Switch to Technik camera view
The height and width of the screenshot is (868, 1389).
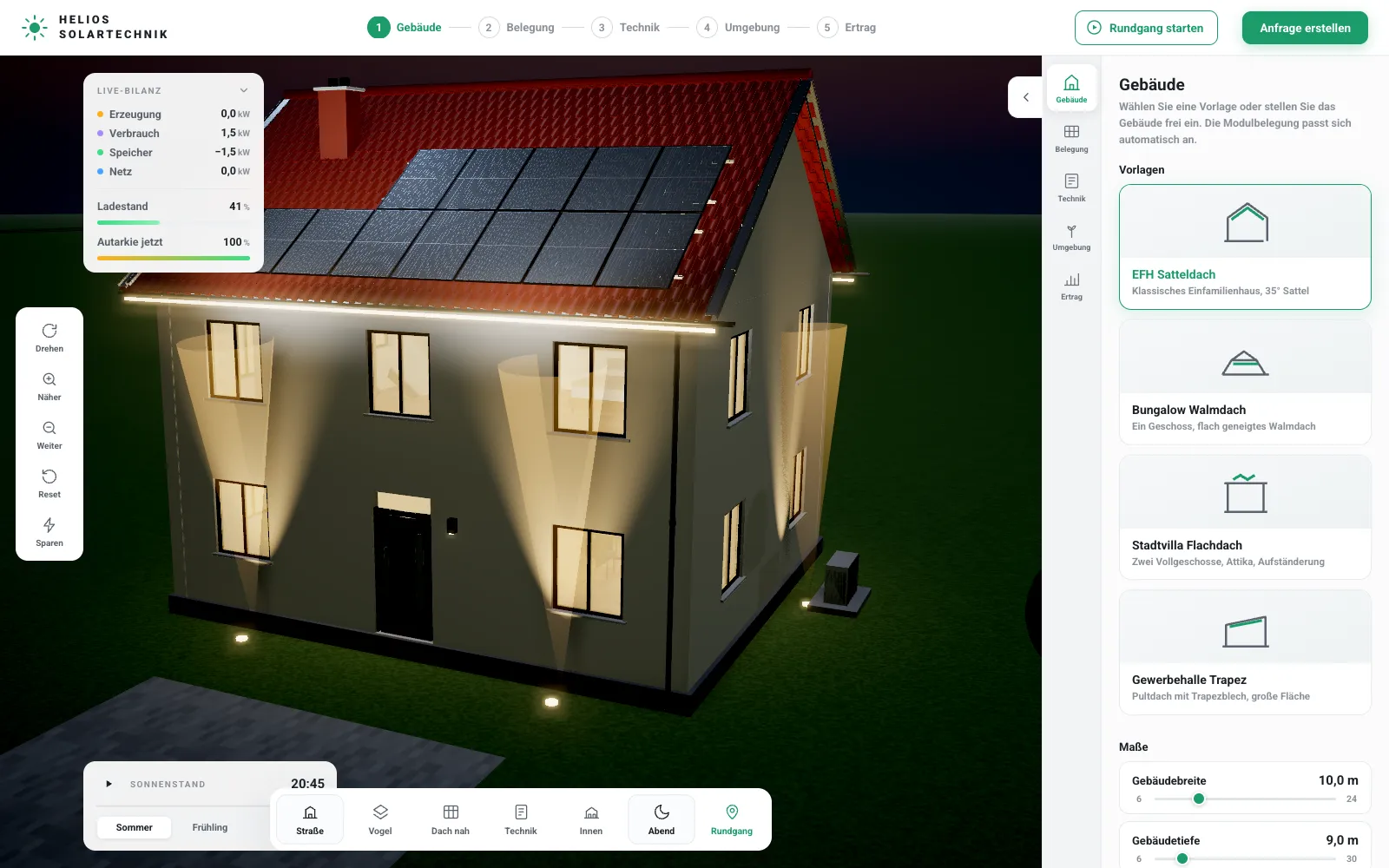[521, 819]
